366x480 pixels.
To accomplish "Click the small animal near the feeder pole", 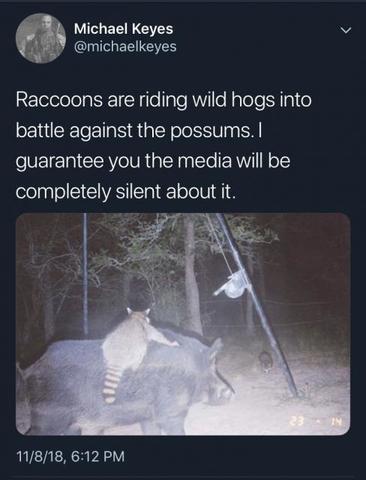I will (x=266, y=361).
